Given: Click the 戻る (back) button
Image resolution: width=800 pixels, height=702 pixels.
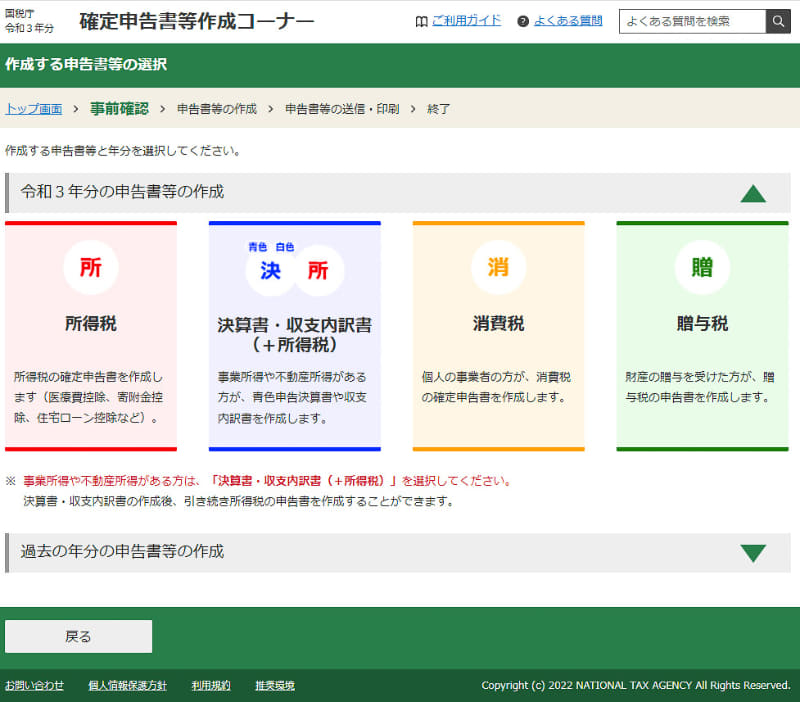Looking at the screenshot, I should [78, 636].
